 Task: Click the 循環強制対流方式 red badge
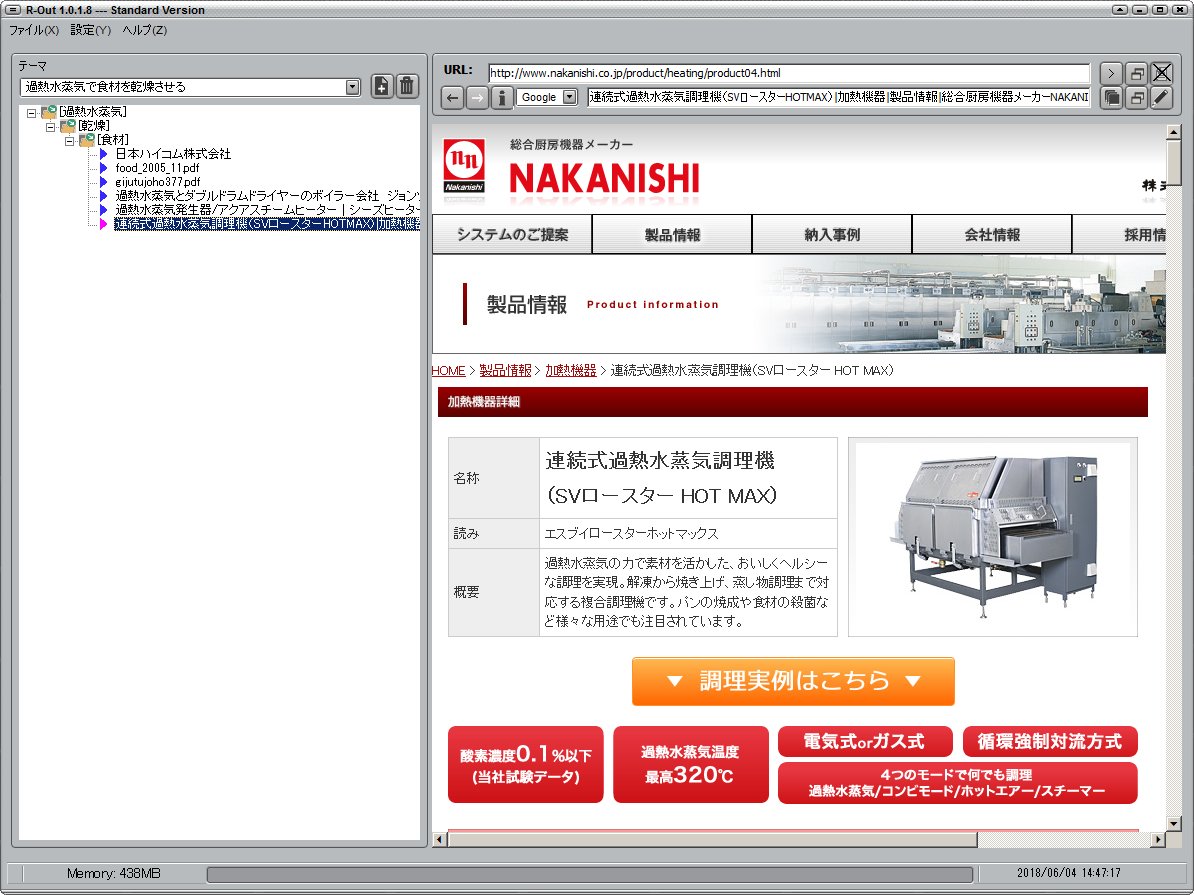click(x=1050, y=741)
